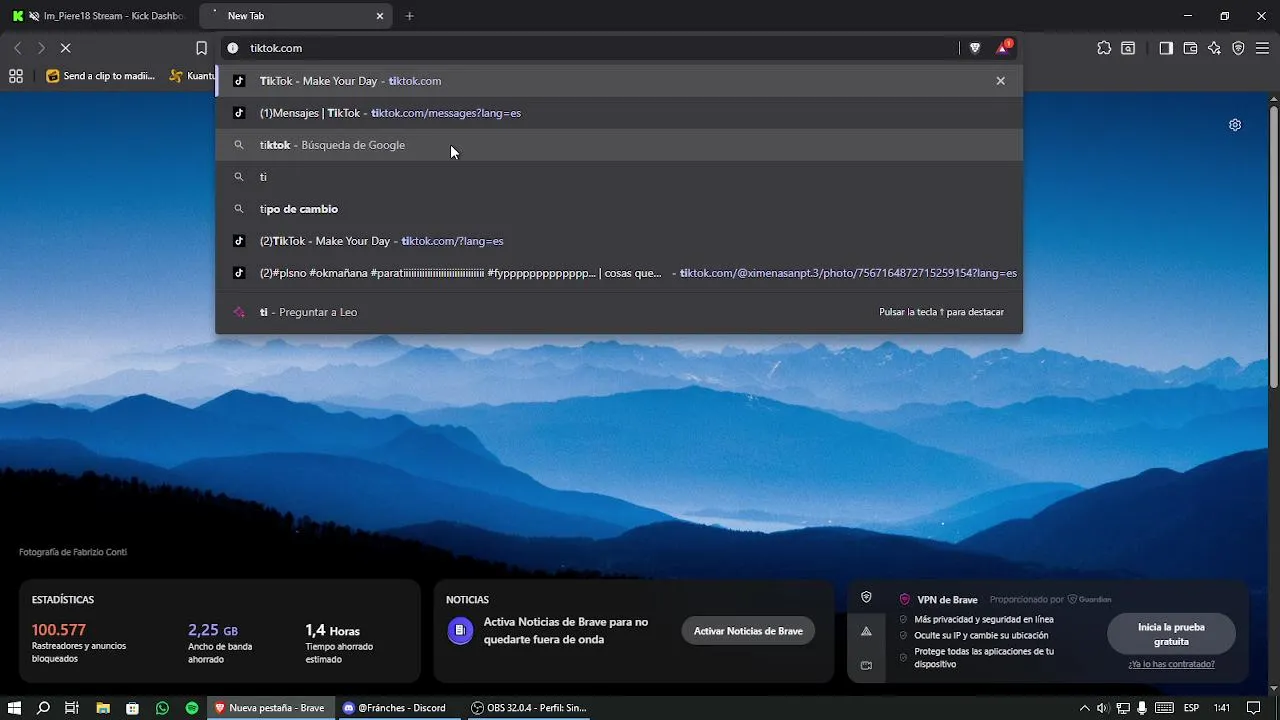Switch to OBS 32.0.4 taskbar window

(530, 708)
